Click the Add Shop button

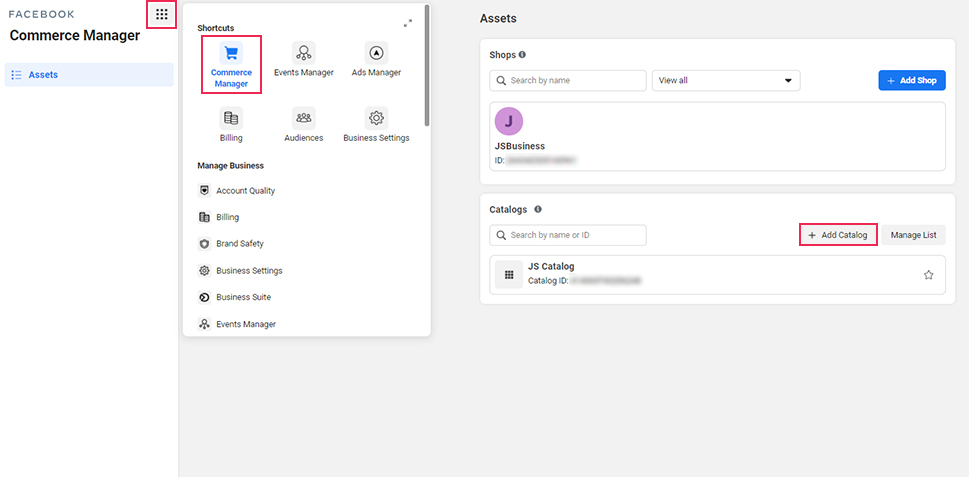[912, 80]
